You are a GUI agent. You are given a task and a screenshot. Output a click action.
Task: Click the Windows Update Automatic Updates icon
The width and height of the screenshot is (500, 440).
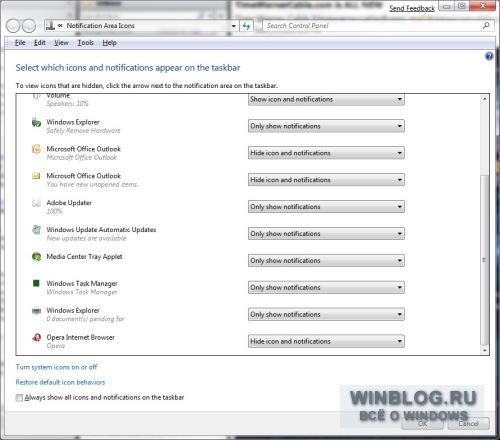36,230
